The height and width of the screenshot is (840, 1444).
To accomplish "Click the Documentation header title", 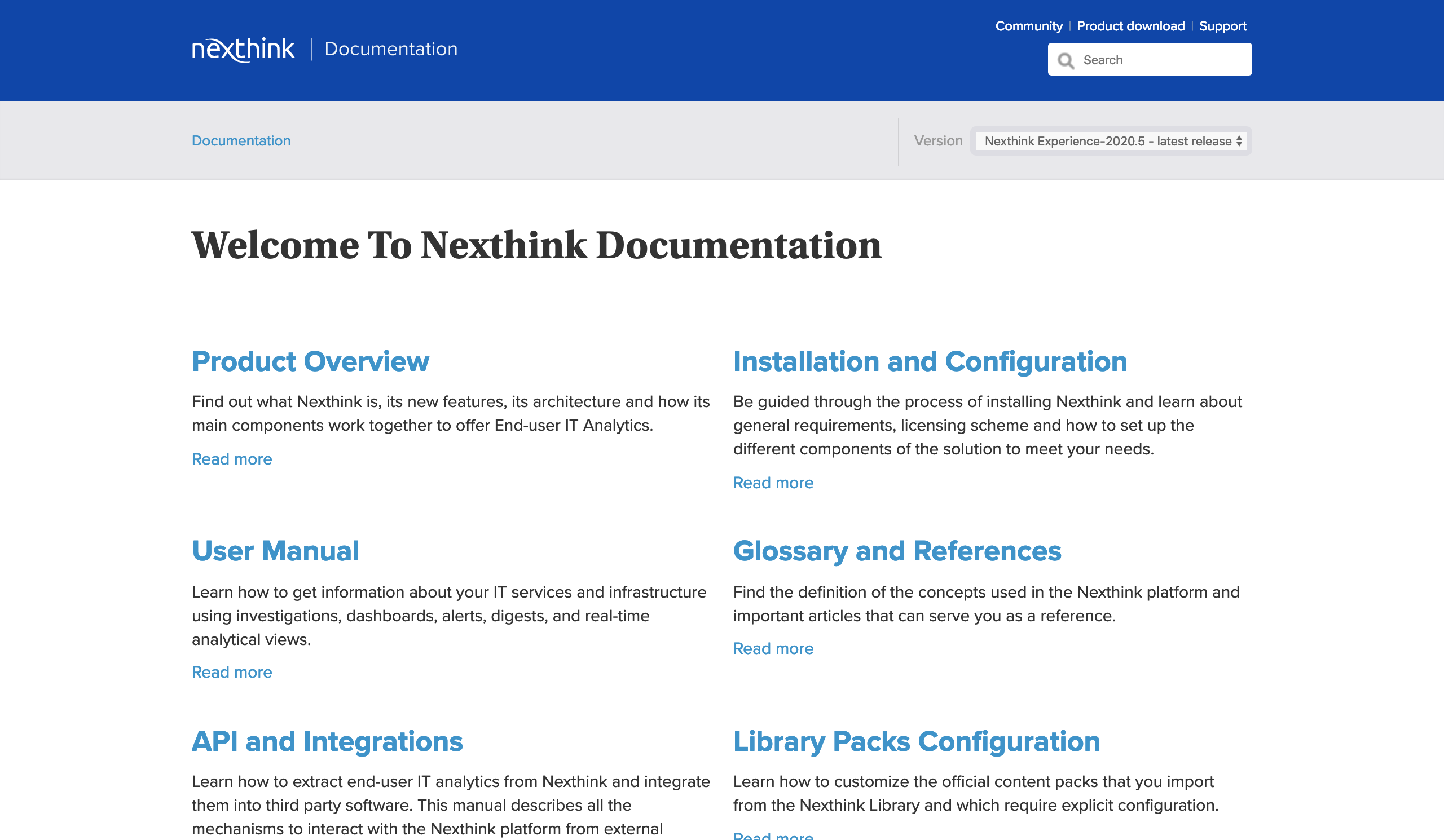I will pyautogui.click(x=391, y=49).
